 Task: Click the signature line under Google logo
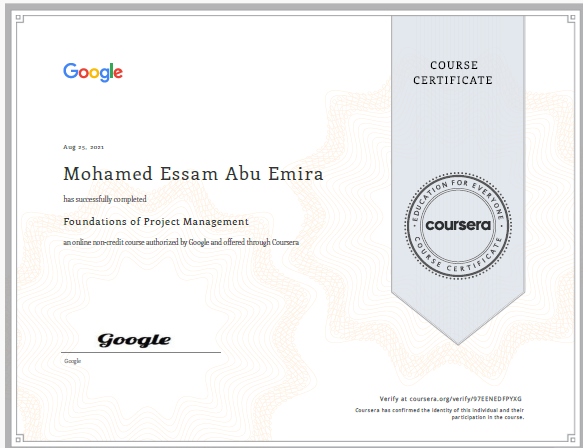pyautogui.click(x=141, y=352)
